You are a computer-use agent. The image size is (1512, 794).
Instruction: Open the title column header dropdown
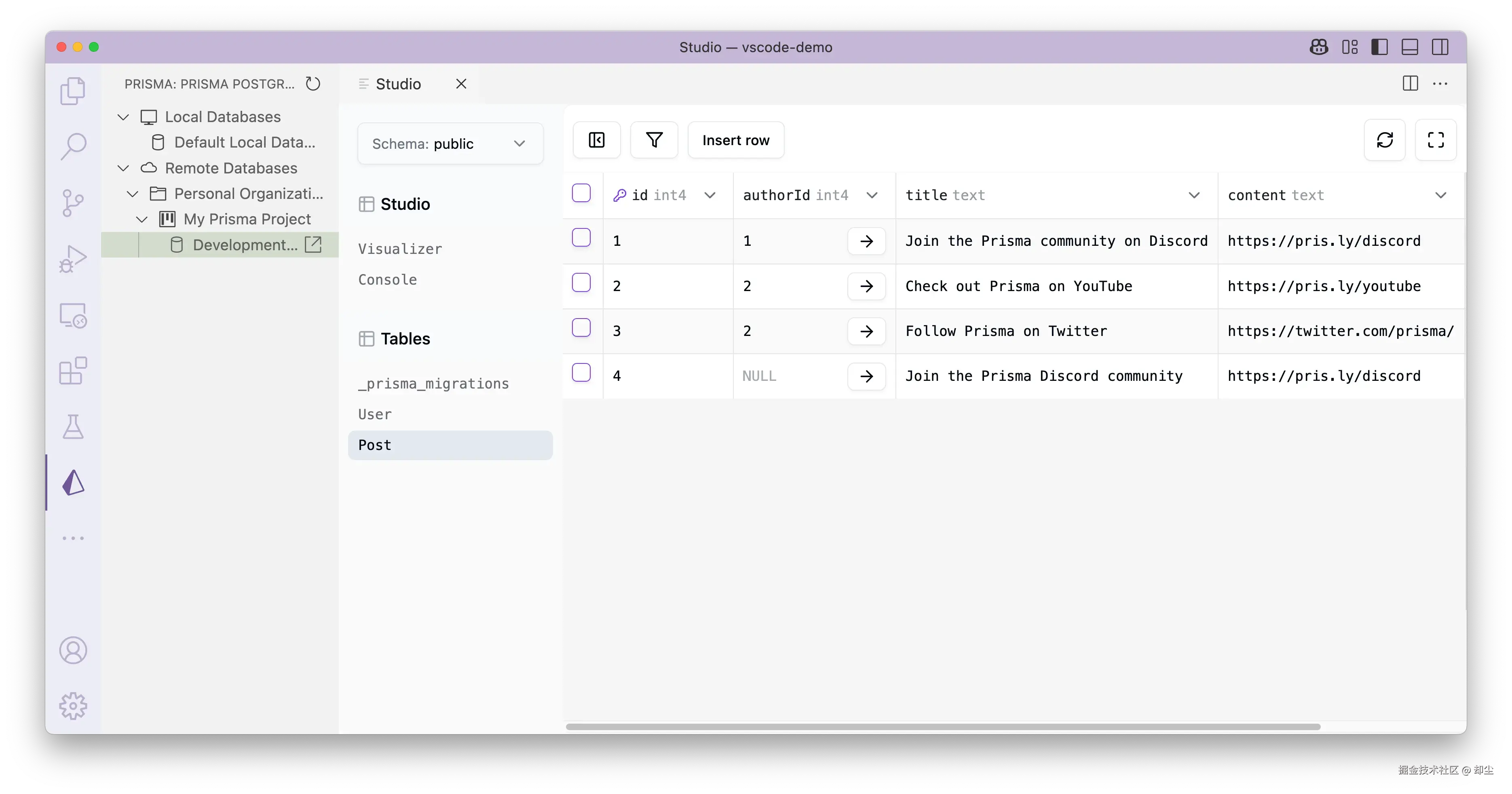pyautogui.click(x=1194, y=195)
